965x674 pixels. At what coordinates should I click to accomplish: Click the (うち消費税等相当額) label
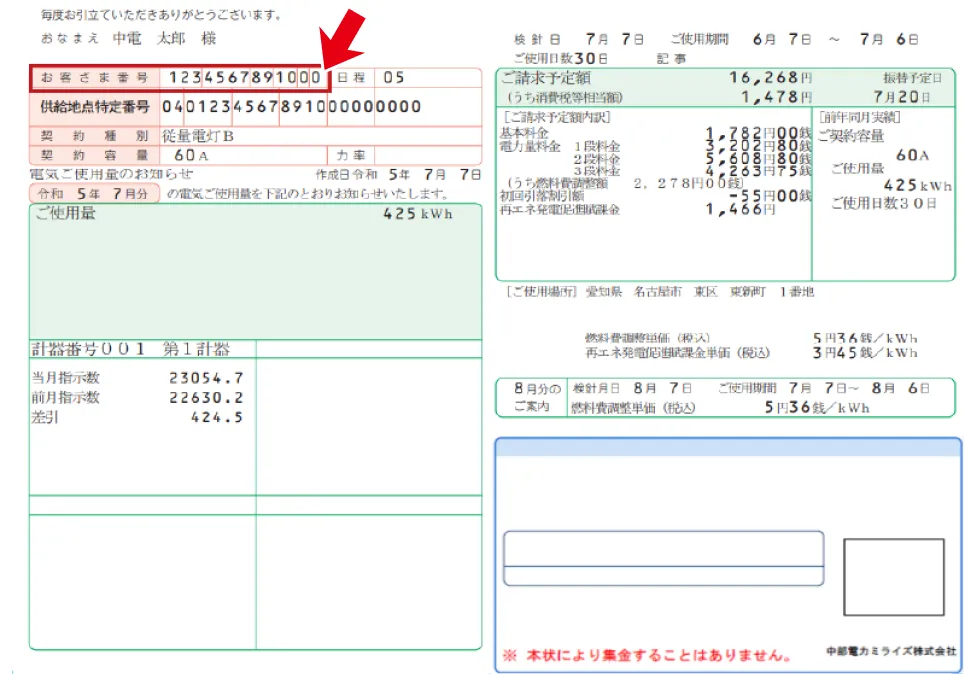[564, 97]
